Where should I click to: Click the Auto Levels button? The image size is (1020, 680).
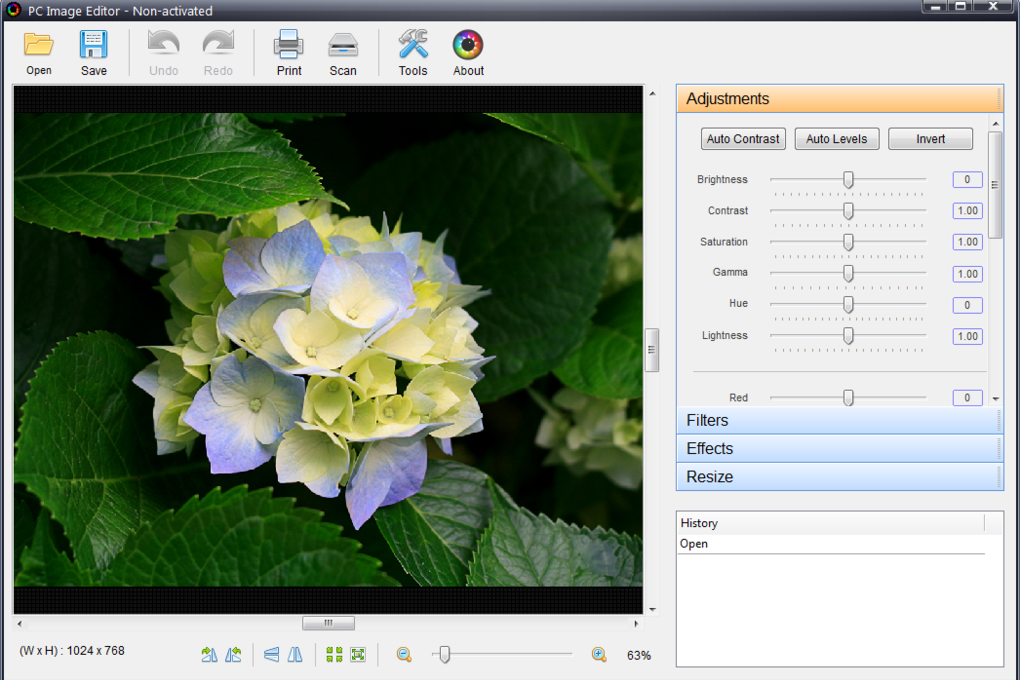point(837,139)
